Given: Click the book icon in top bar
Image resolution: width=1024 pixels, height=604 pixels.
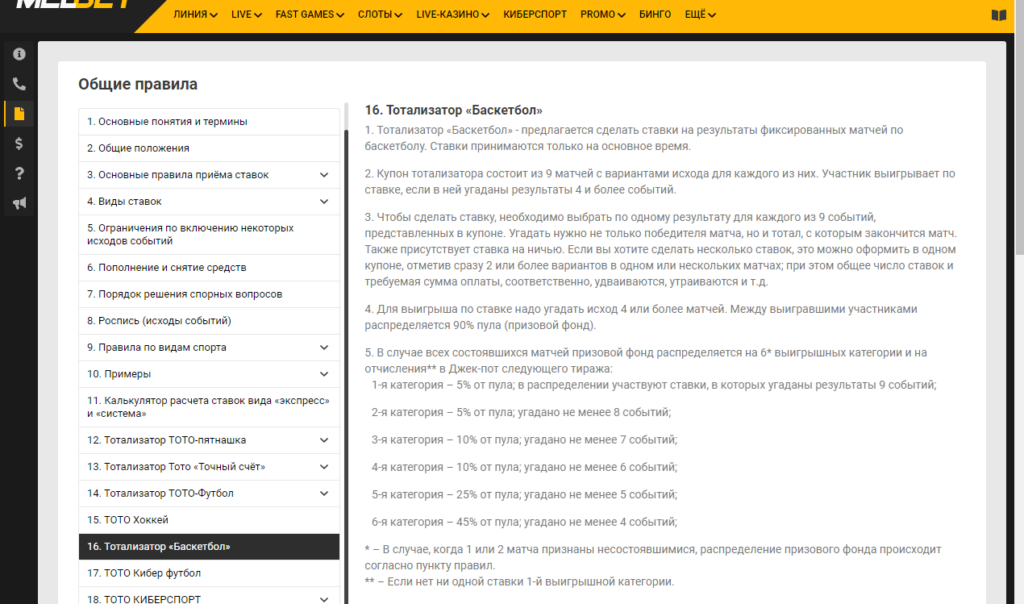Looking at the screenshot, I should 999,15.
